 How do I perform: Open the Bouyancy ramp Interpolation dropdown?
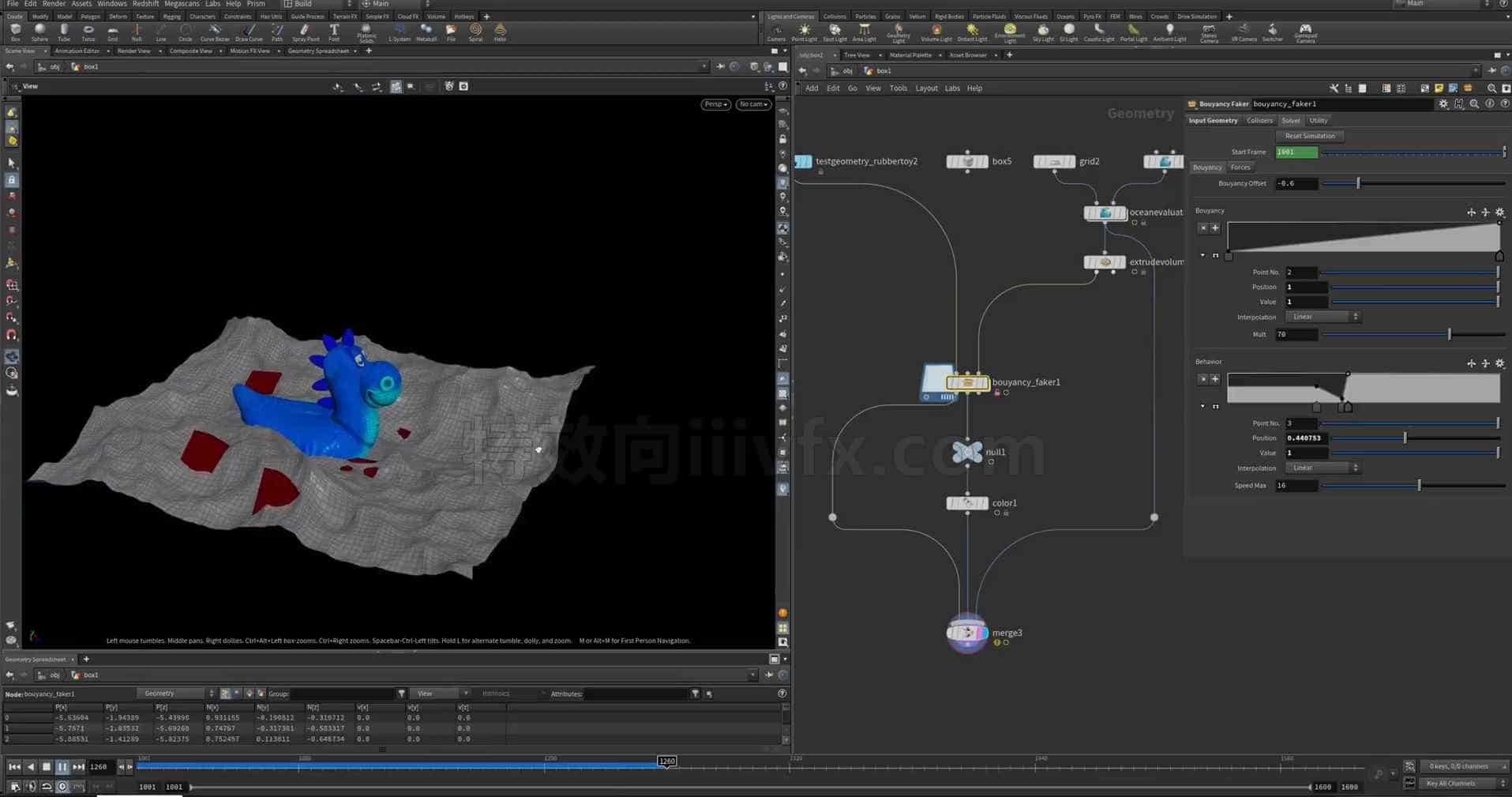tap(1323, 317)
